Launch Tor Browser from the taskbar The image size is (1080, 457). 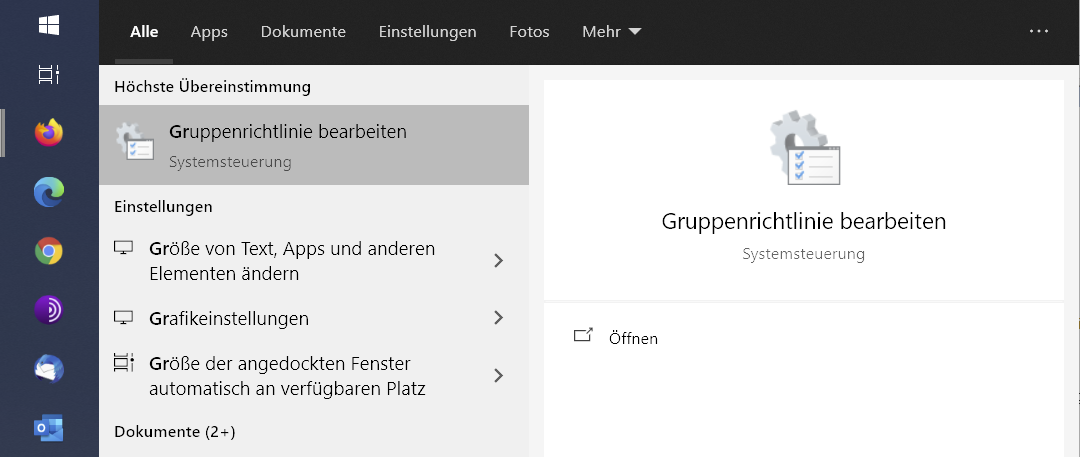pos(49,310)
